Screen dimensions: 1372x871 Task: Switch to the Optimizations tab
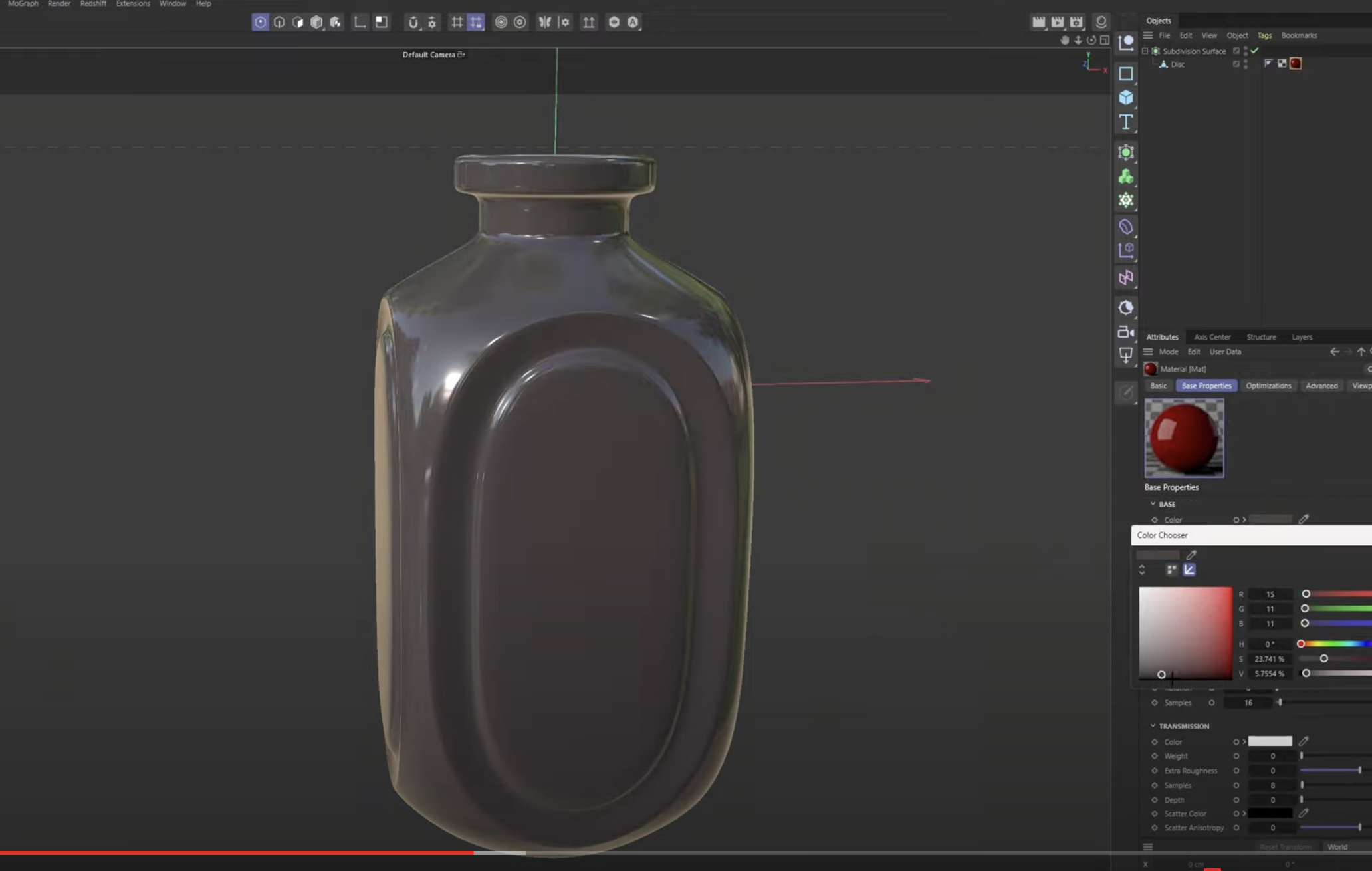(1268, 386)
